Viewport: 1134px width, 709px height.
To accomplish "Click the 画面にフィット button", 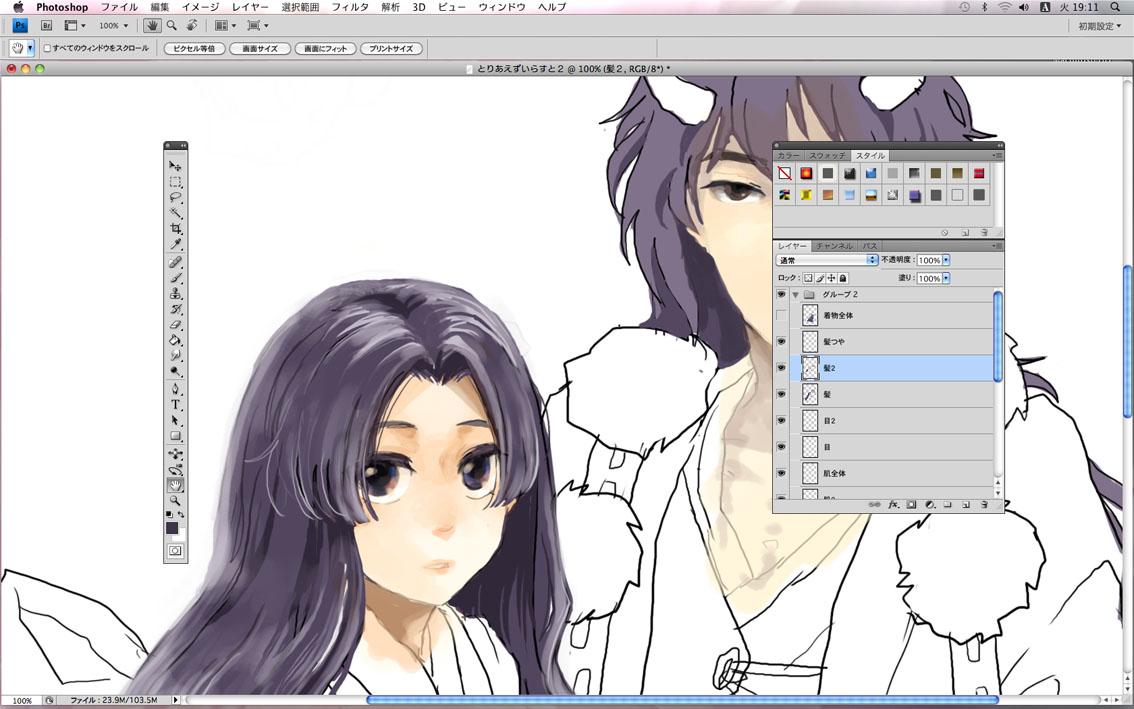I will (x=325, y=48).
